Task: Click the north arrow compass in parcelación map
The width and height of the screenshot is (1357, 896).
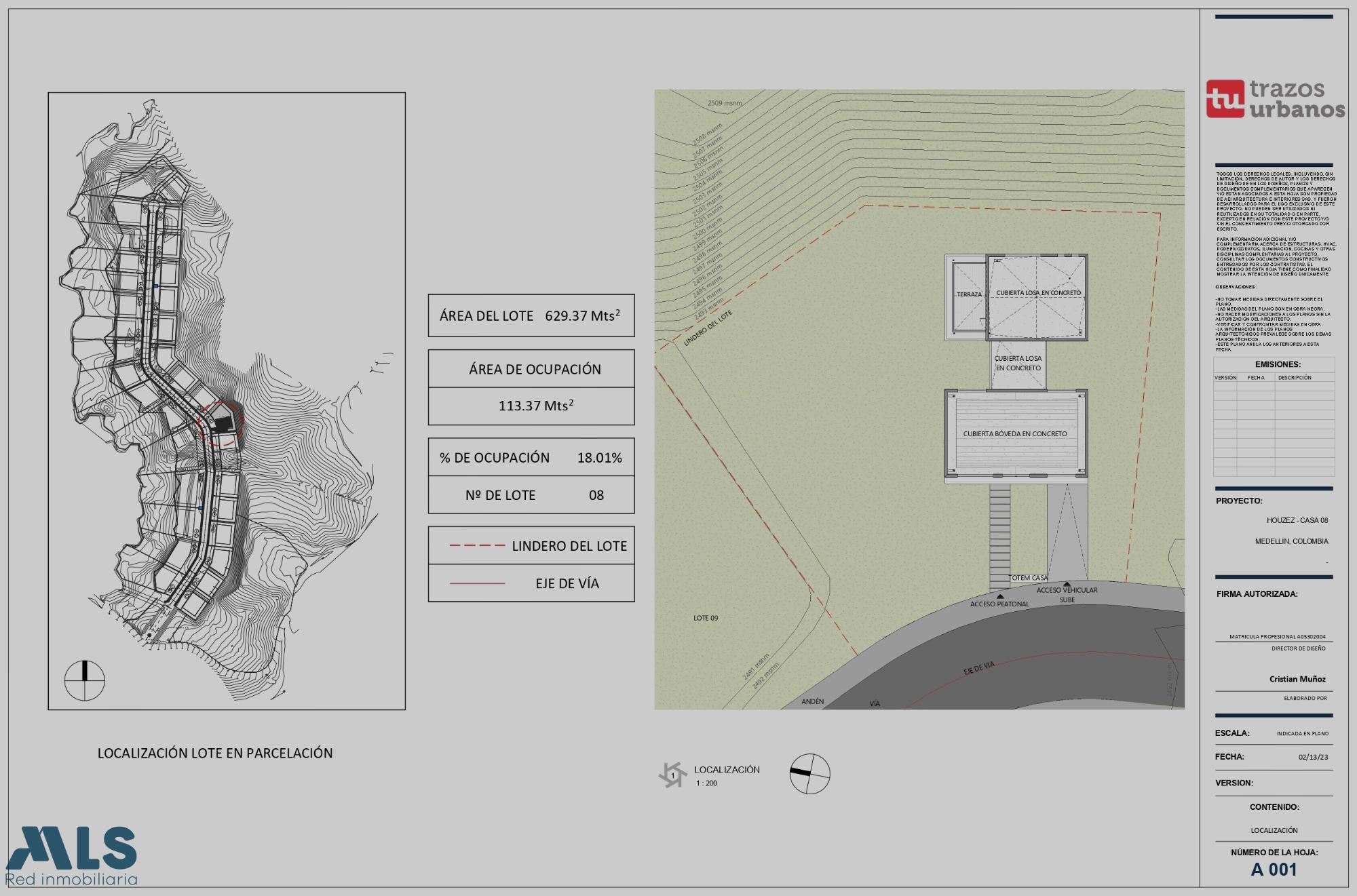Action: click(x=85, y=680)
